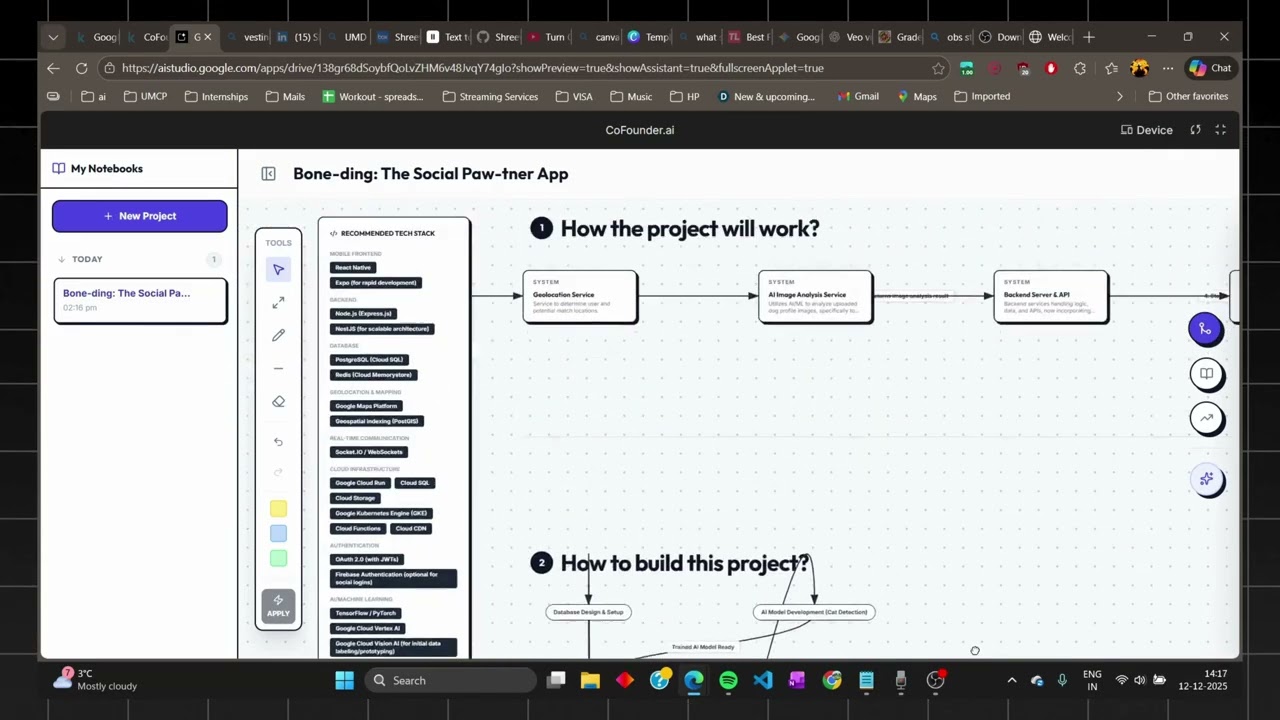Reload the applet preview
Image resolution: width=1280 pixels, height=720 pixels.
click(x=1195, y=130)
